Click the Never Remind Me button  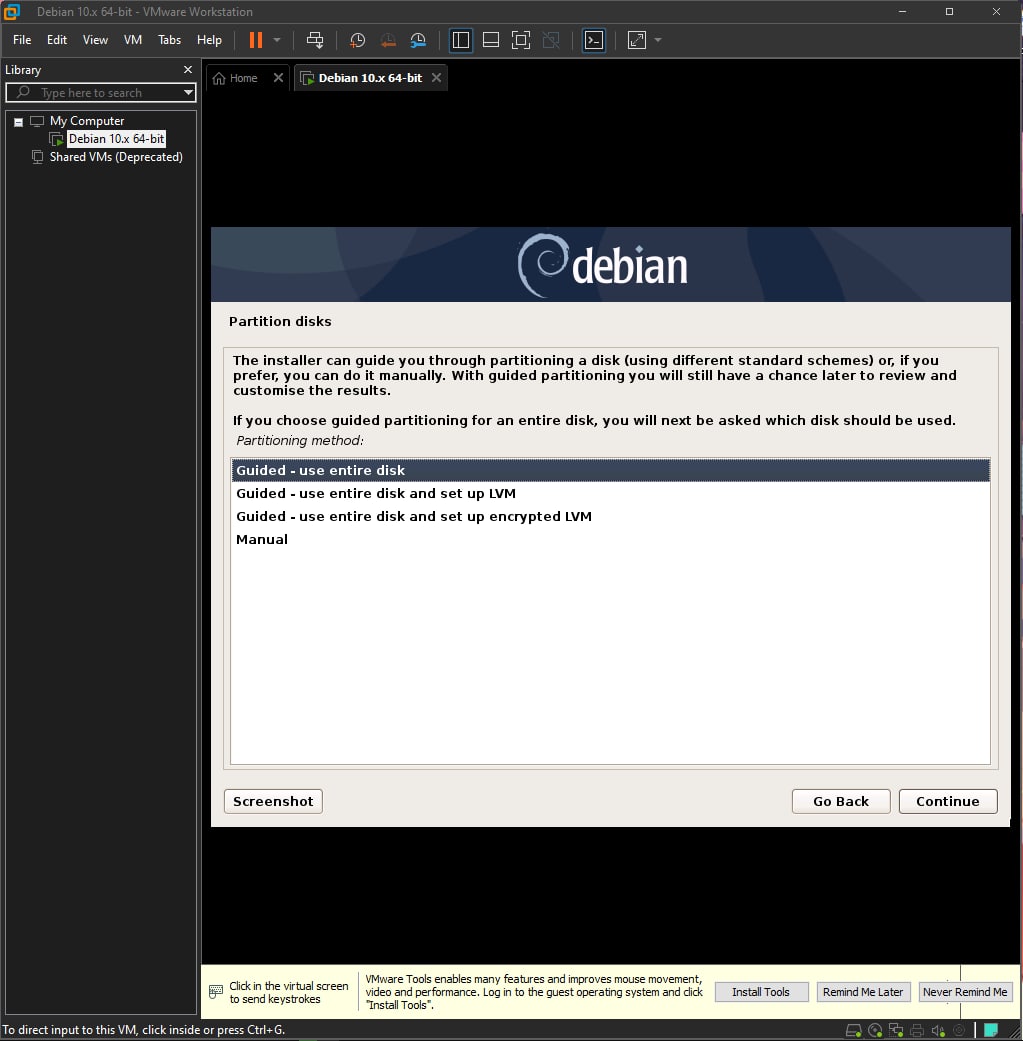point(965,992)
